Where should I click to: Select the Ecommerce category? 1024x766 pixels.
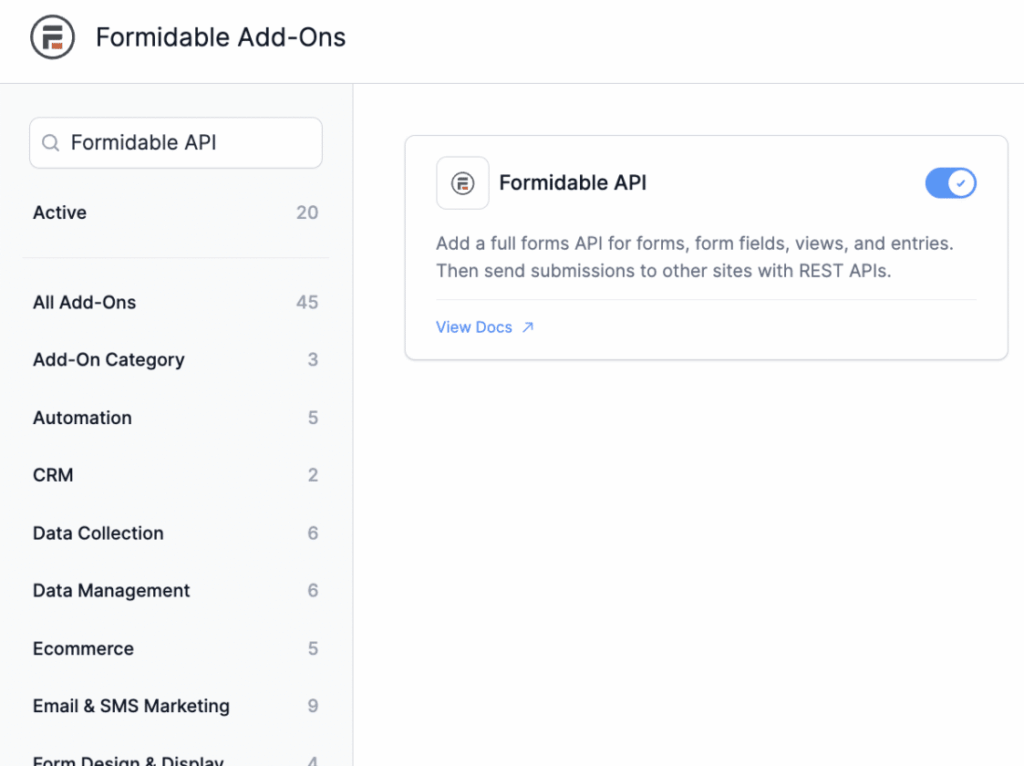[x=176, y=648]
